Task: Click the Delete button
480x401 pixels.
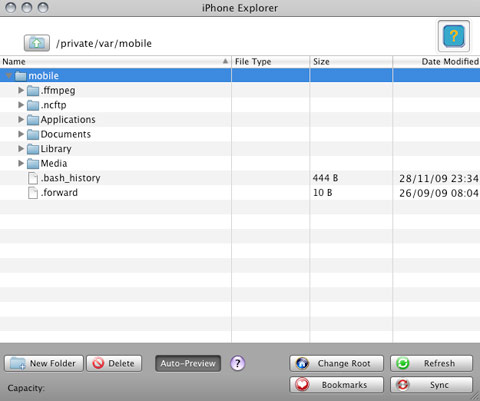Action: point(114,363)
